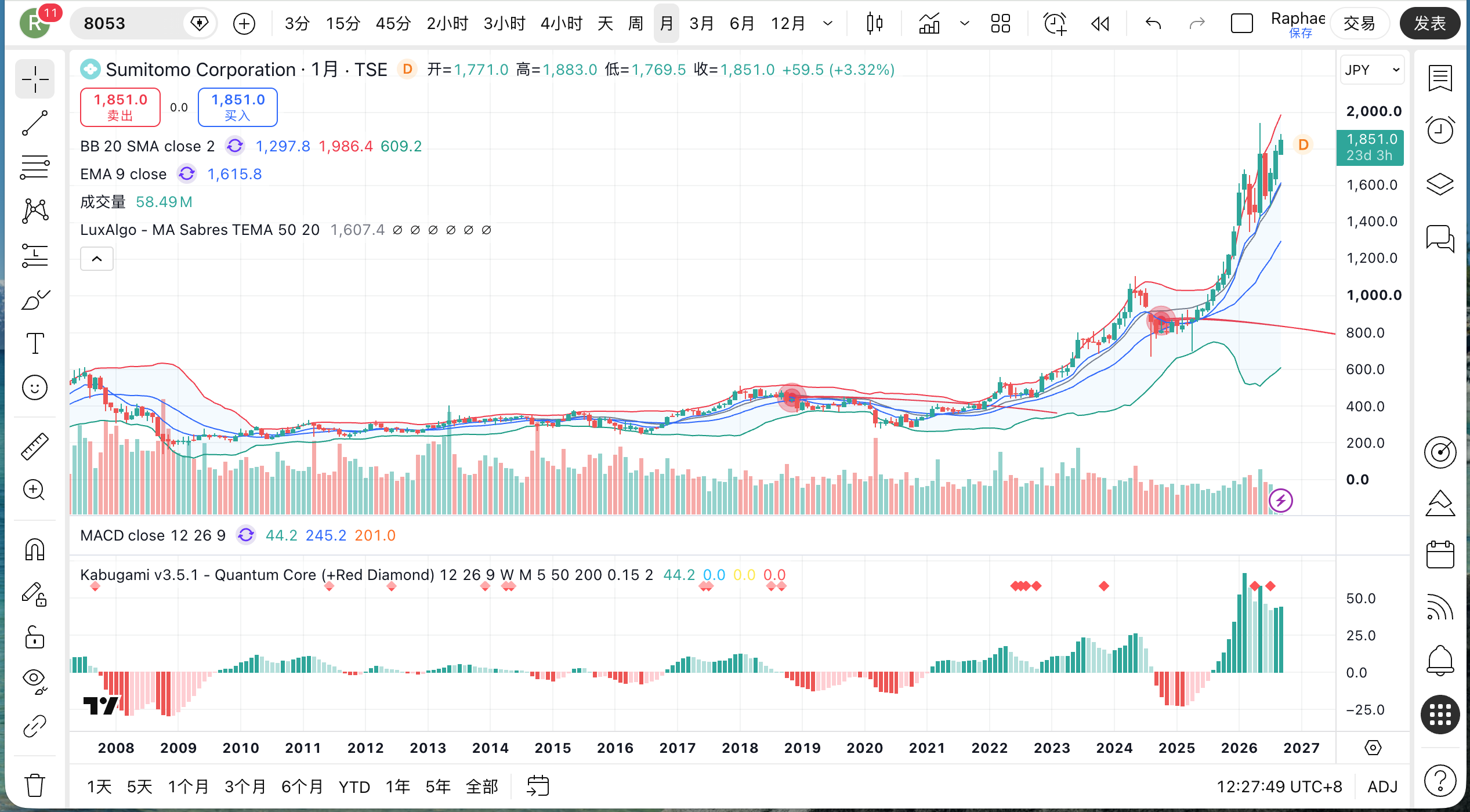Screen dimensions: 1470x812
Task: Open the Fibonacci and Gann tools
Action: point(35,167)
